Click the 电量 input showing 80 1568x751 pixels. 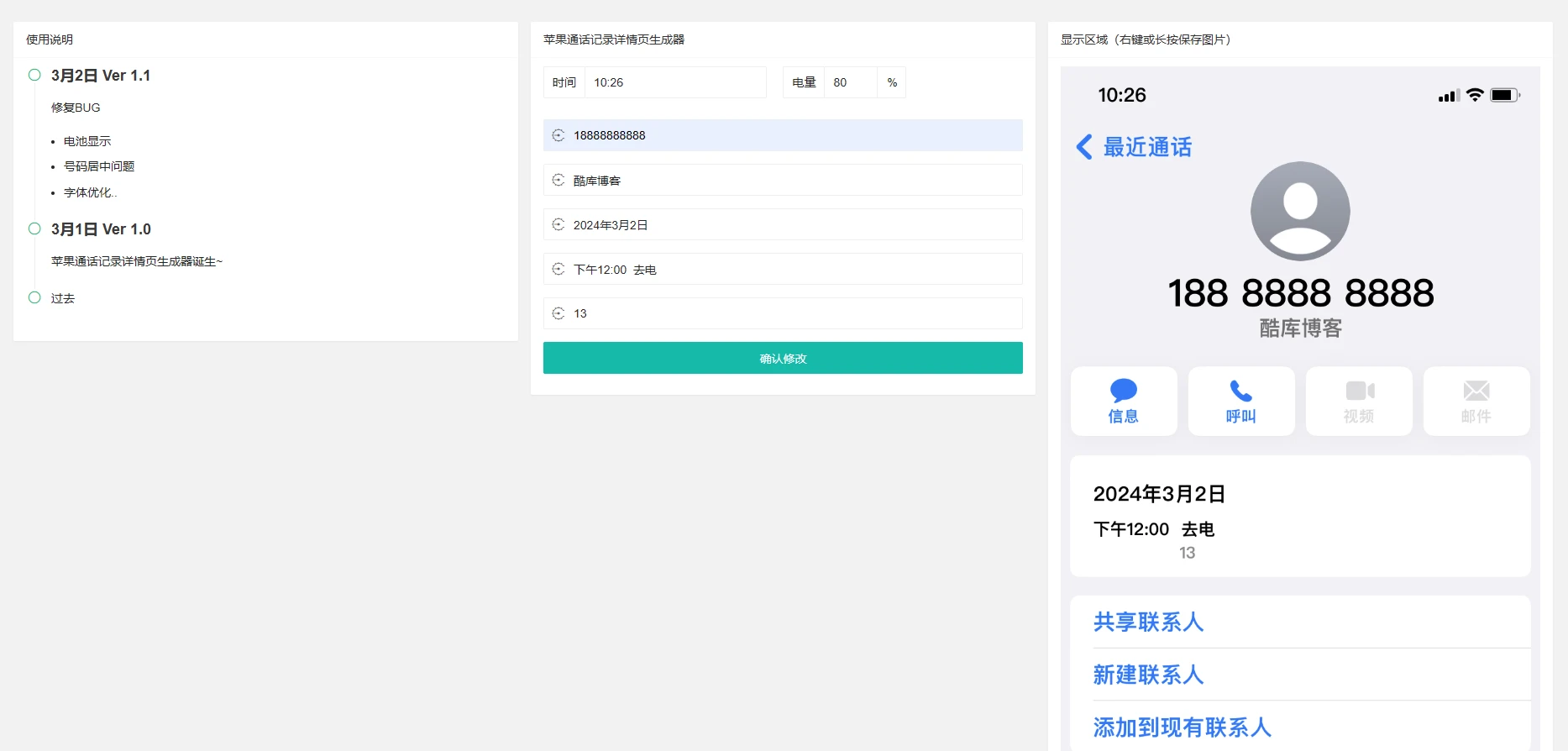(851, 82)
